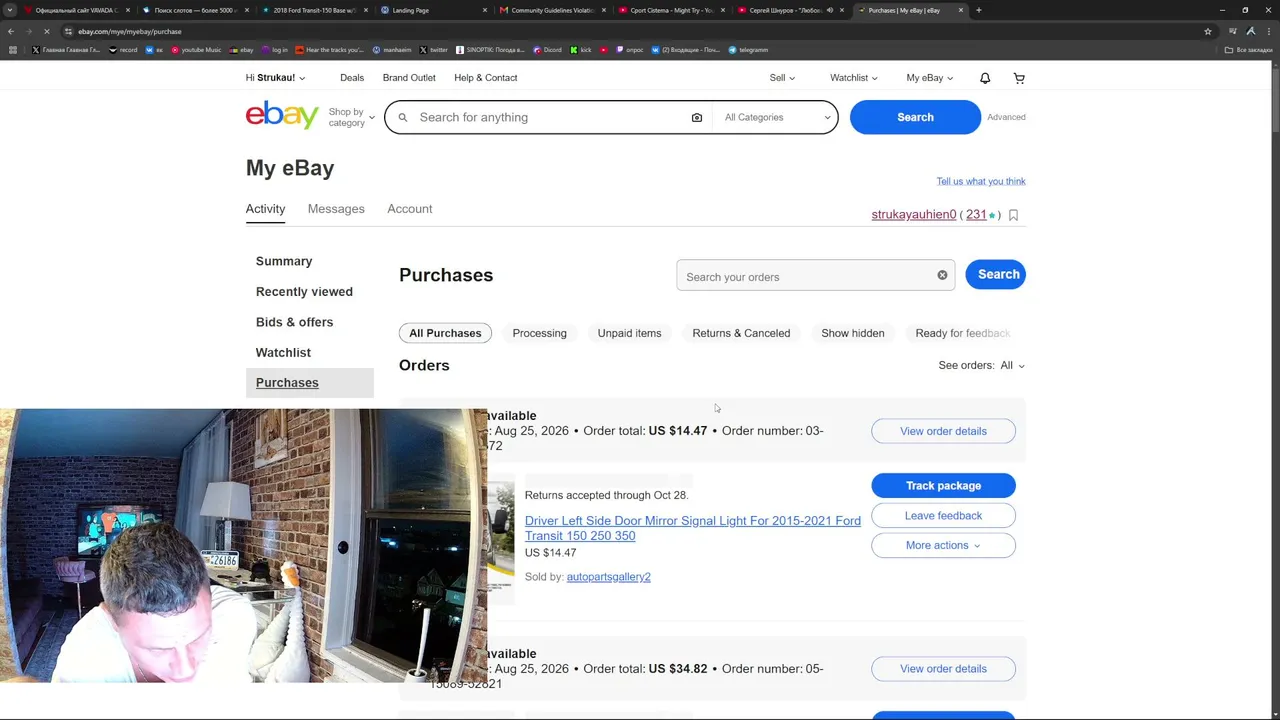Click the bookmark icon beside feedback score
Image resolution: width=1280 pixels, height=720 pixels.
(1013, 215)
